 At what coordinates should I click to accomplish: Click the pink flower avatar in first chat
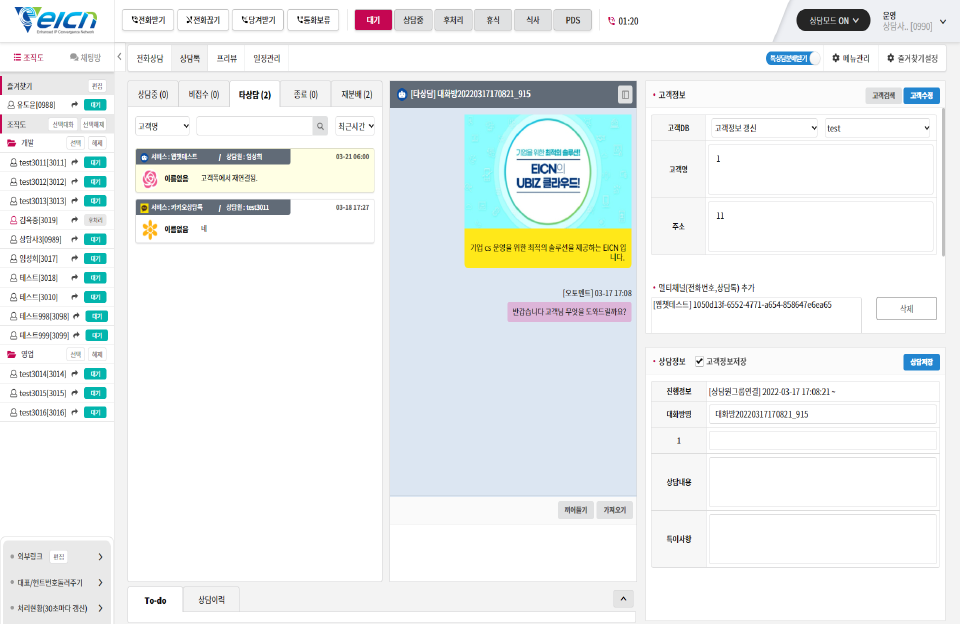coord(150,178)
